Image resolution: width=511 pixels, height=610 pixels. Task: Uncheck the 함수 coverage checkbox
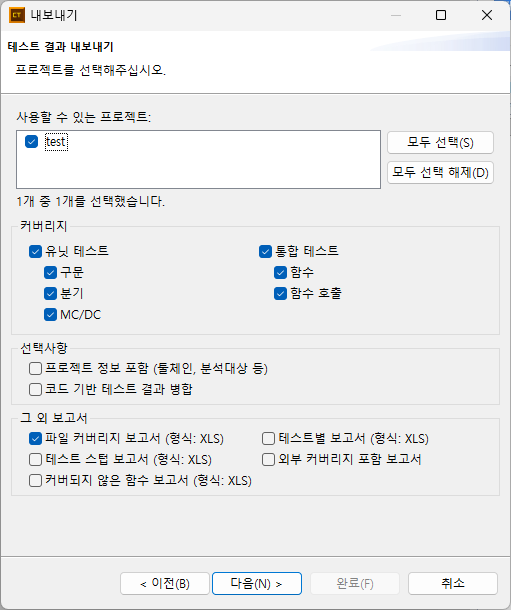point(280,272)
